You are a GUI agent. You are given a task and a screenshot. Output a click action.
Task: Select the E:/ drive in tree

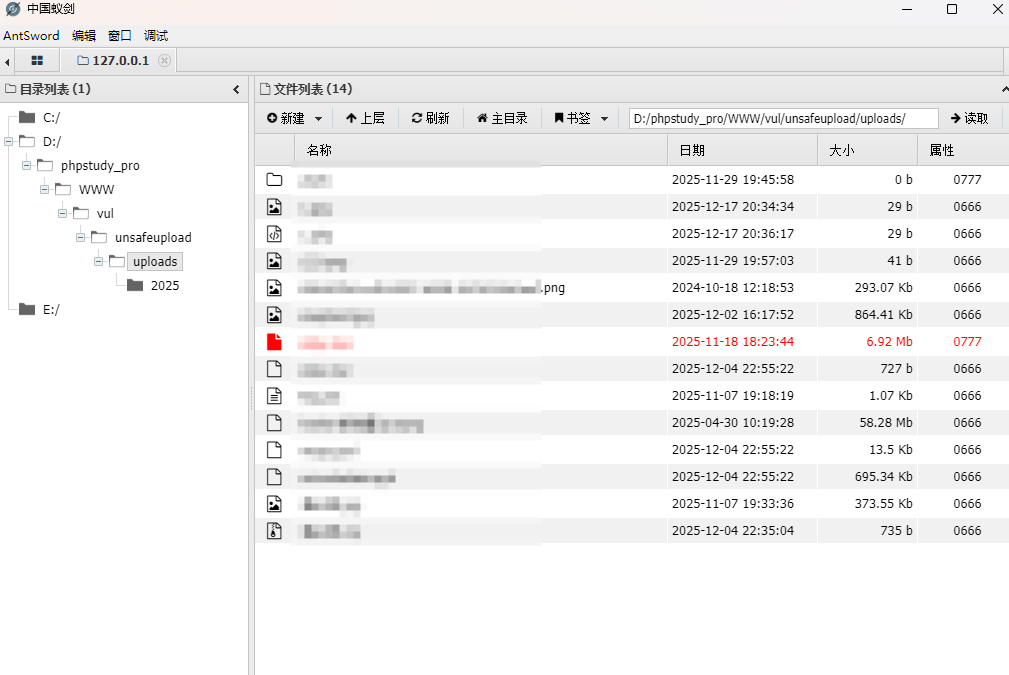[x=51, y=310]
